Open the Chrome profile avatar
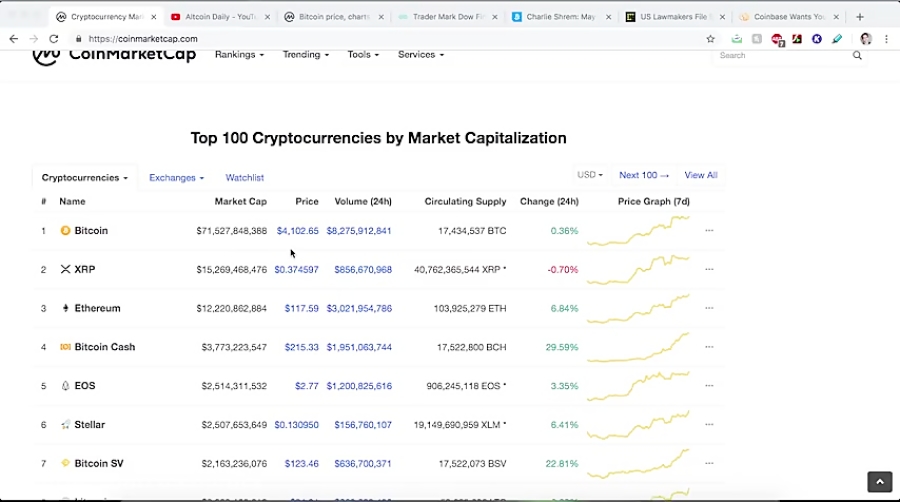Image resolution: width=900 pixels, height=502 pixels. 866,39
